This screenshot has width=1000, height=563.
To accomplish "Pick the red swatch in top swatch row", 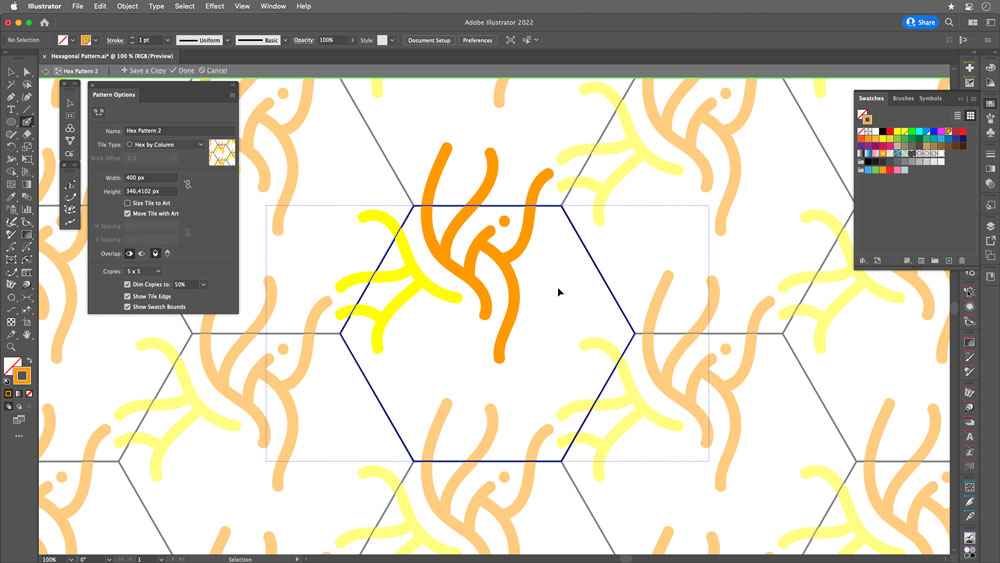I will point(890,131).
